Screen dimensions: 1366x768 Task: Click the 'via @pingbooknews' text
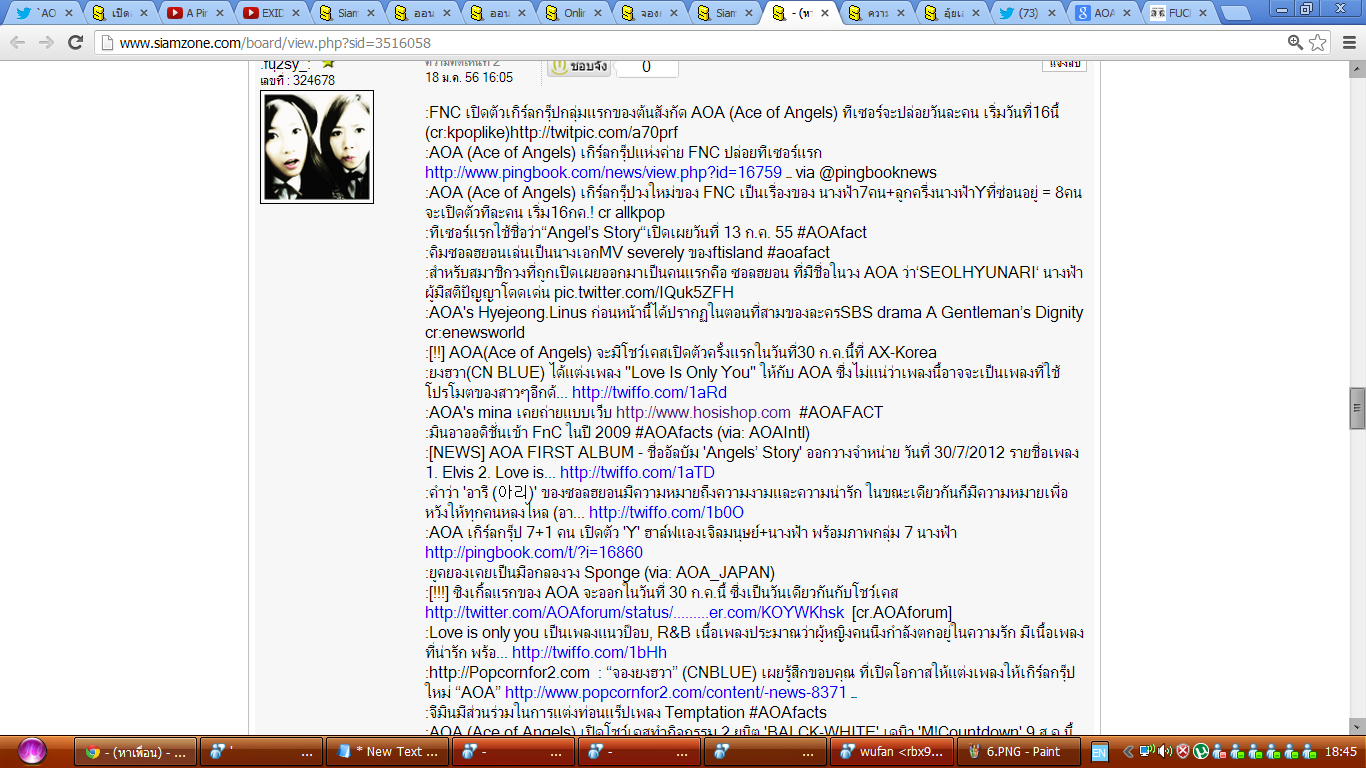(x=866, y=172)
